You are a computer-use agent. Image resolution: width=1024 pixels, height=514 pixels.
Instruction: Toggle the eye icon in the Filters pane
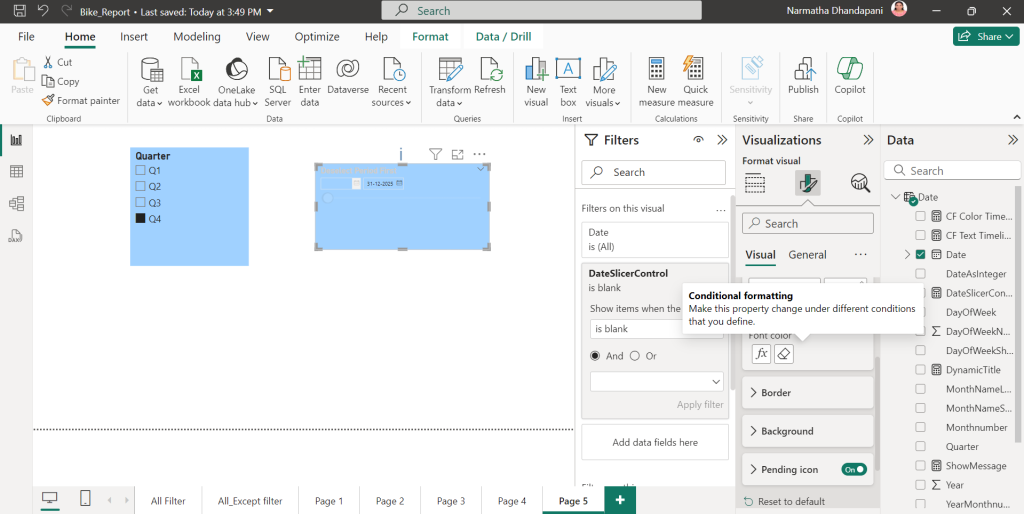699,140
